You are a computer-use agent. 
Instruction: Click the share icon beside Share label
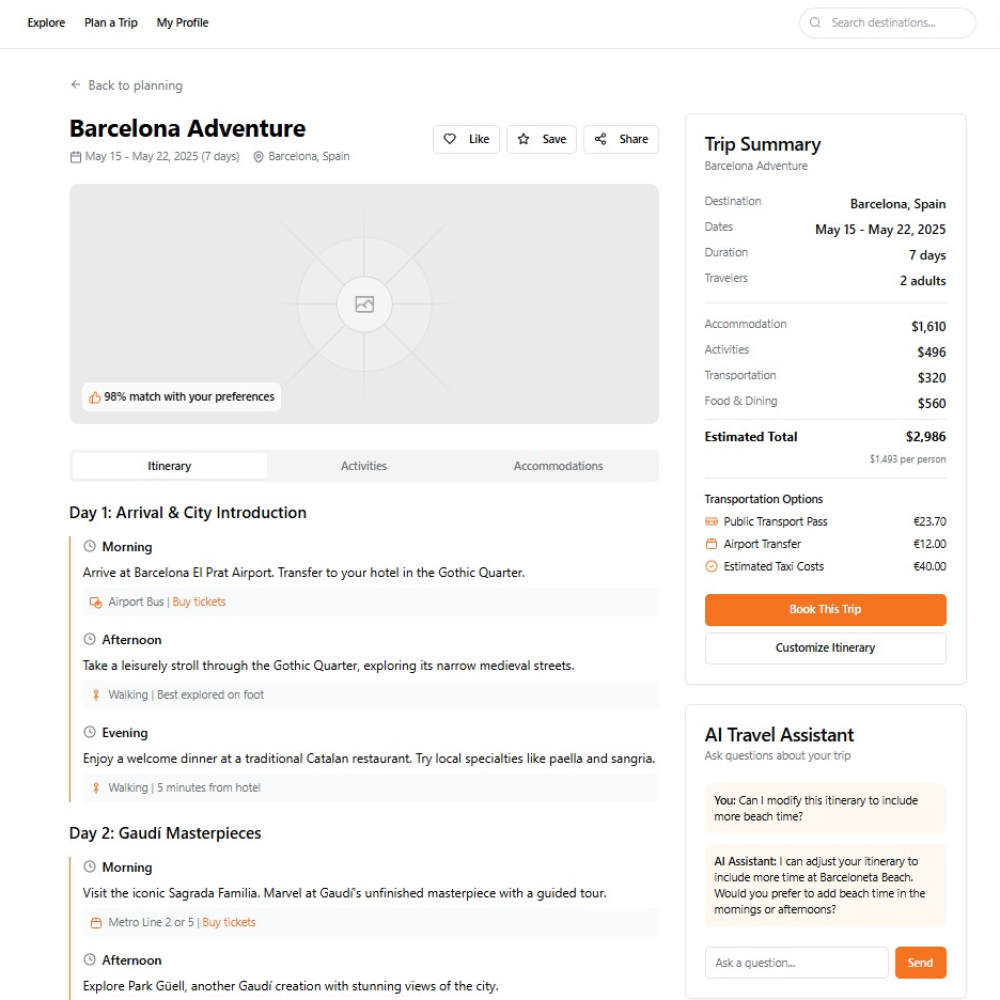click(601, 139)
